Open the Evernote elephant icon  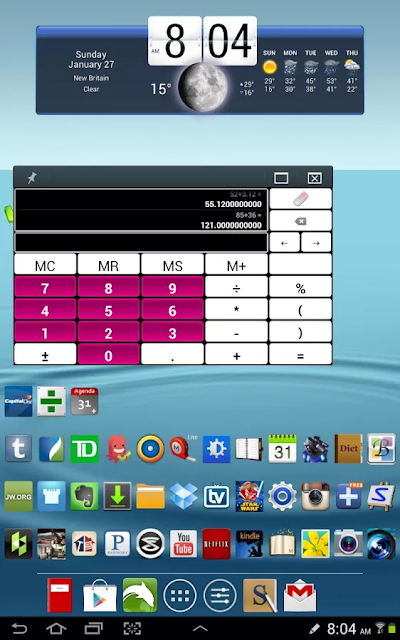pos(84,496)
